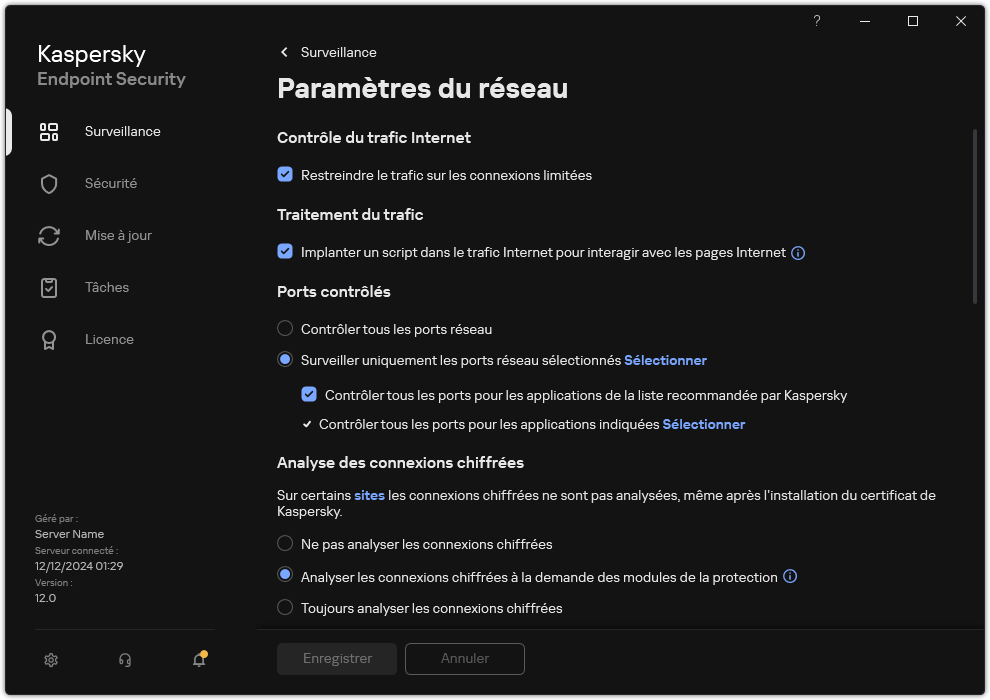Open the Sécurité section via its shield icon

48,183
